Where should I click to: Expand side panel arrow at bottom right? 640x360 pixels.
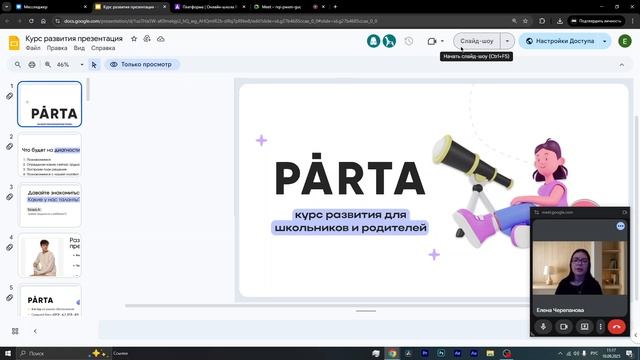click(636, 335)
